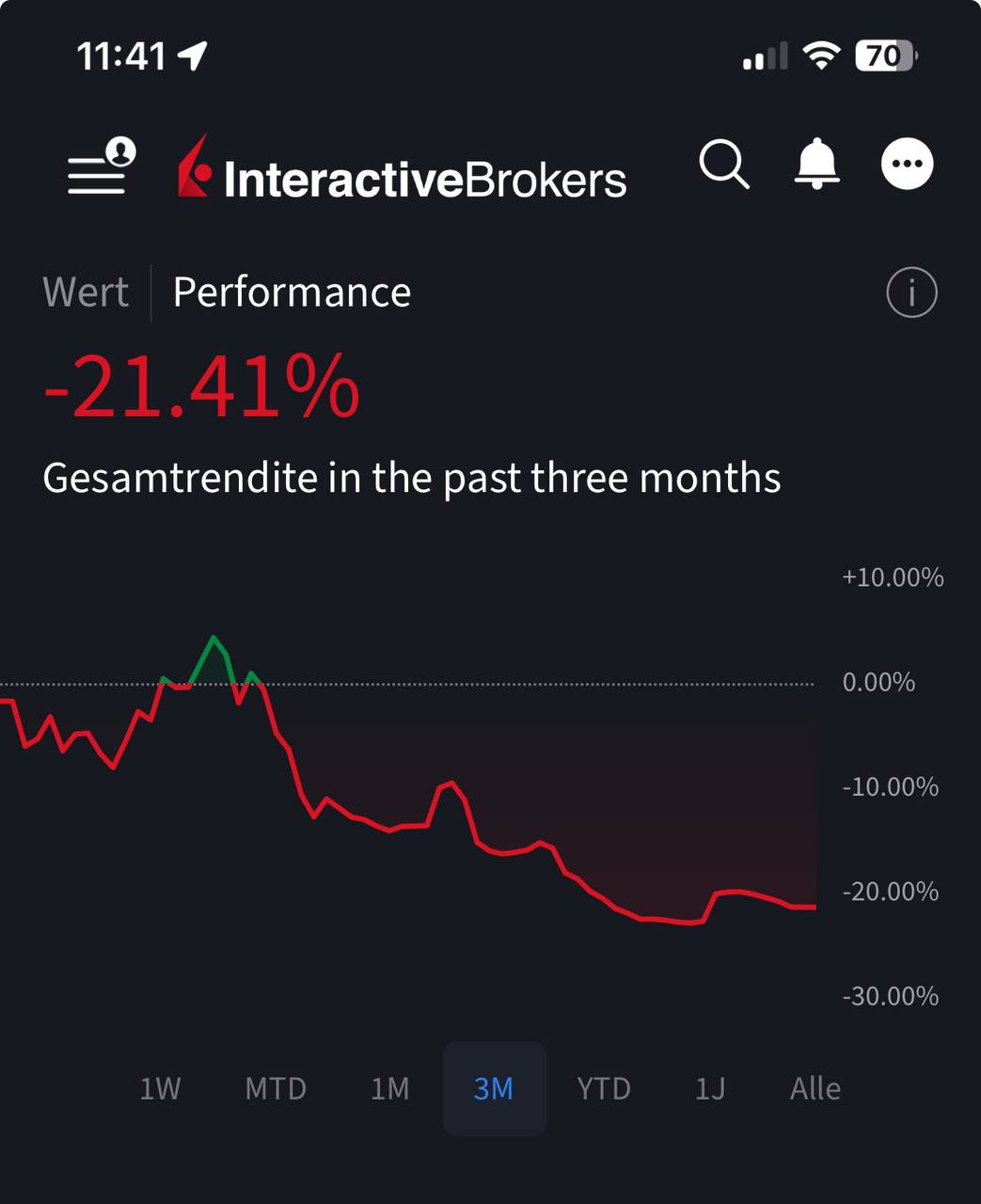Switch to the Wert tab

(x=86, y=293)
